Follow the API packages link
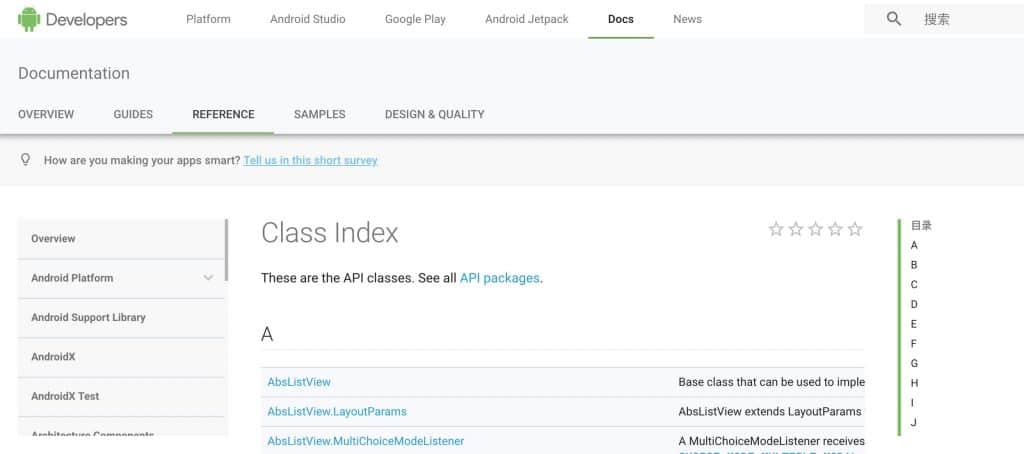This screenshot has height=454, width=1024. pyautogui.click(x=499, y=278)
